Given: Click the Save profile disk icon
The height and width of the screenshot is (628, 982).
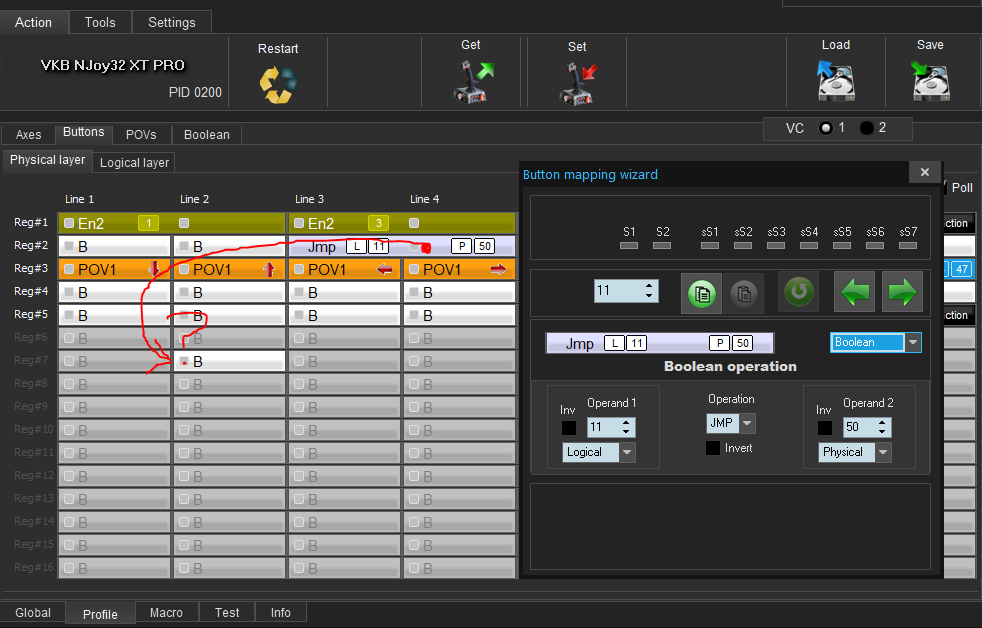Looking at the screenshot, I should tap(930, 81).
